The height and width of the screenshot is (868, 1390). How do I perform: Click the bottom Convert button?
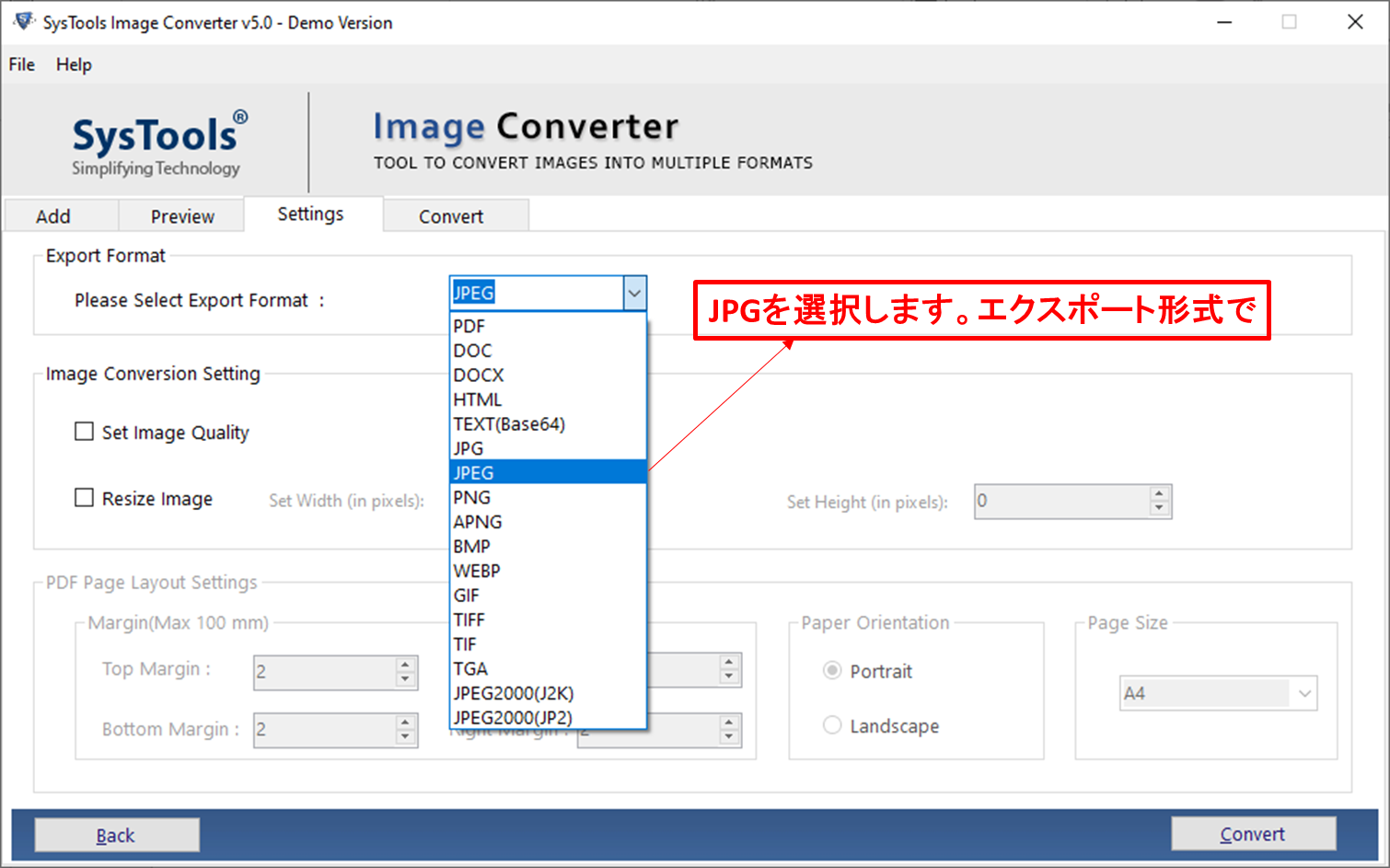[1253, 834]
